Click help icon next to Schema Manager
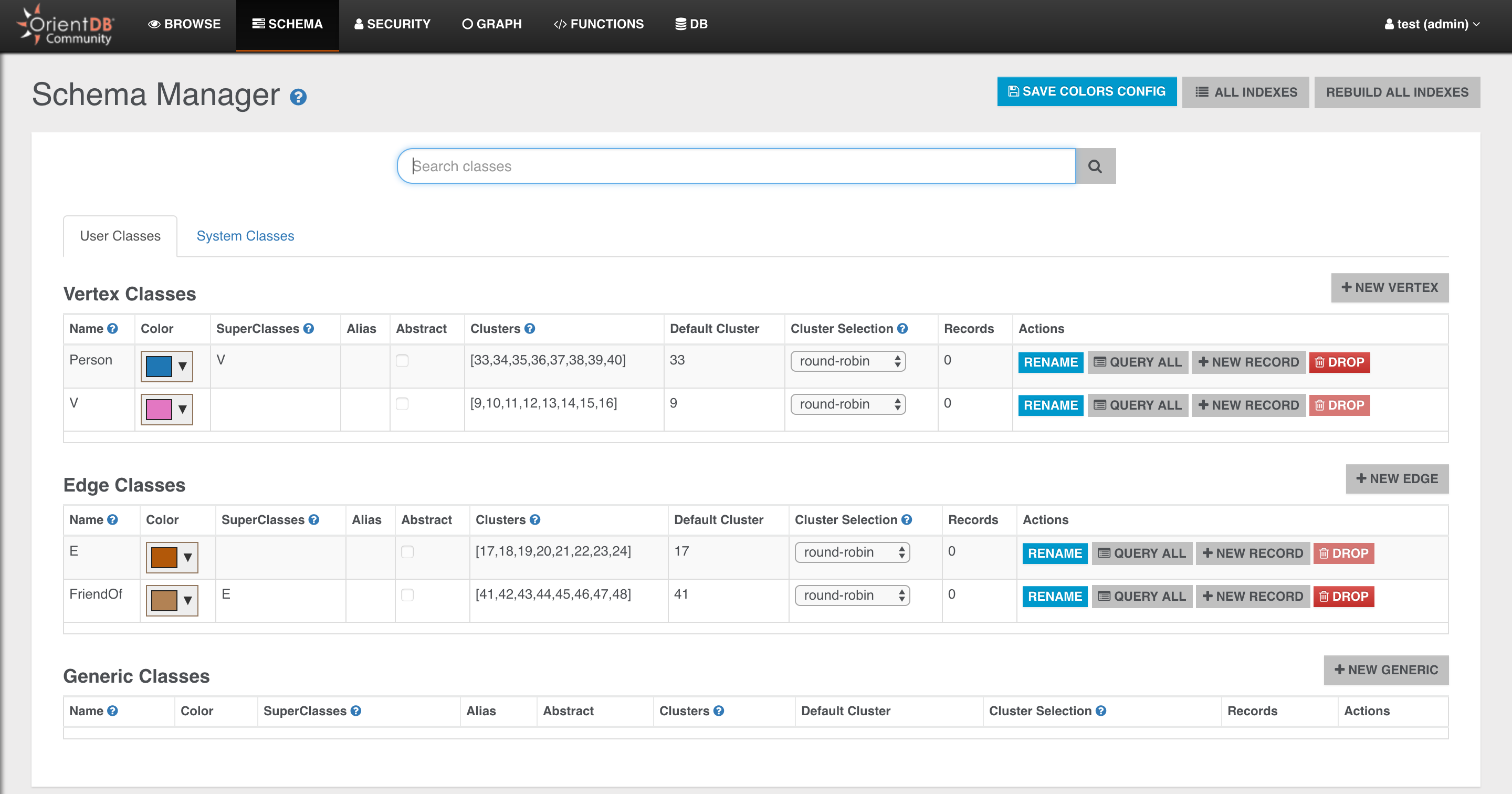1512x794 pixels. [298, 97]
